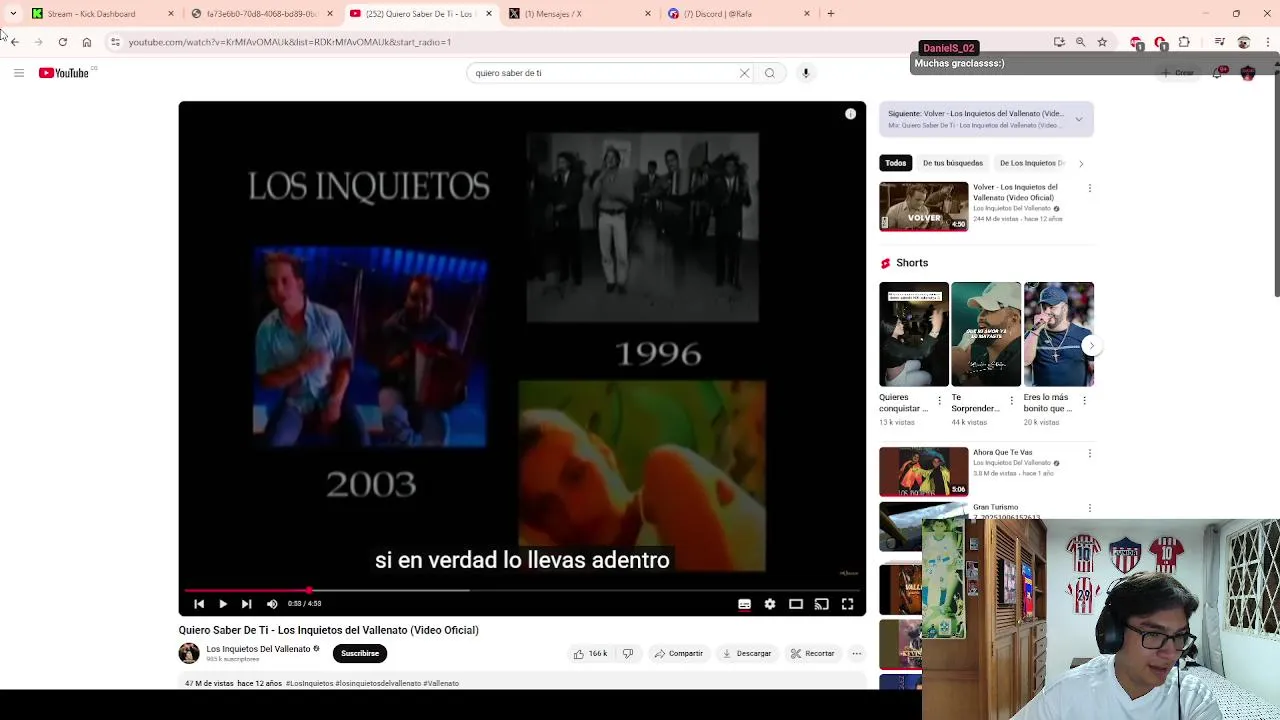1280x720 pixels.
Task: Open the Te Sorprender short thumbnail
Action: pos(986,334)
